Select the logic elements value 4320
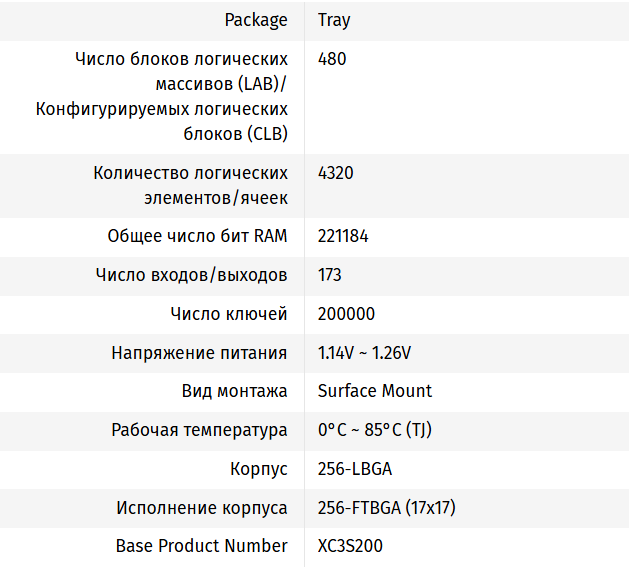629x575 pixels. [336, 173]
